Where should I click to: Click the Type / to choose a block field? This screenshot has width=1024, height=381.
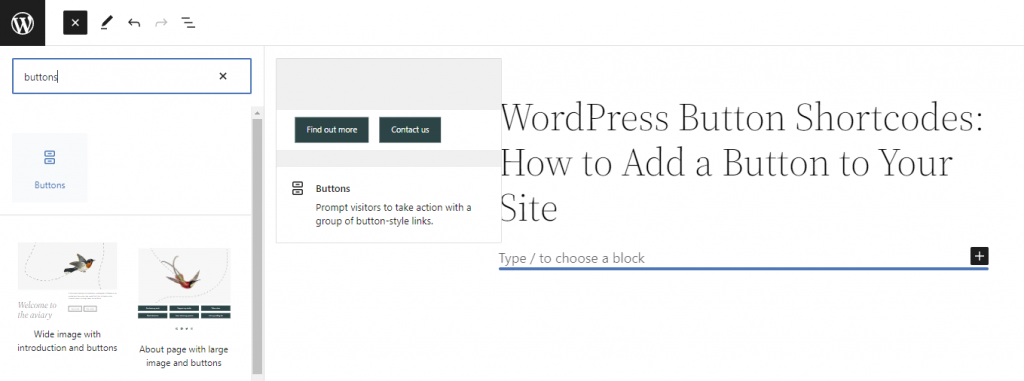coord(731,258)
